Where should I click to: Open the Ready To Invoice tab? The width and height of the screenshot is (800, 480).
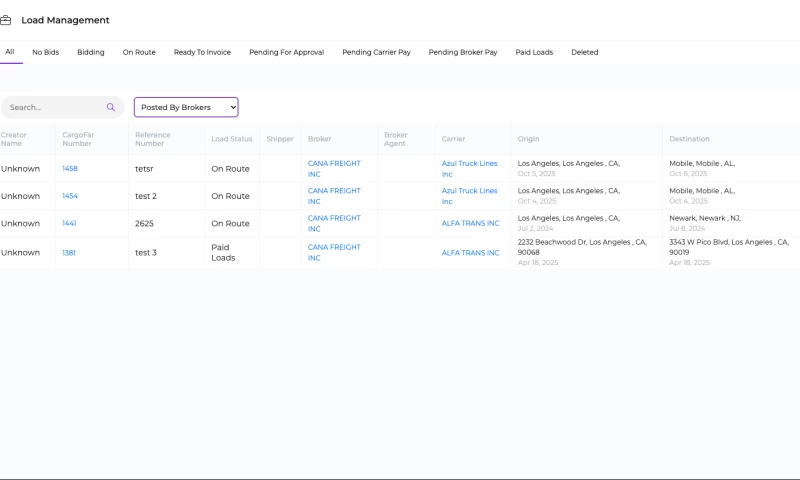click(x=202, y=52)
